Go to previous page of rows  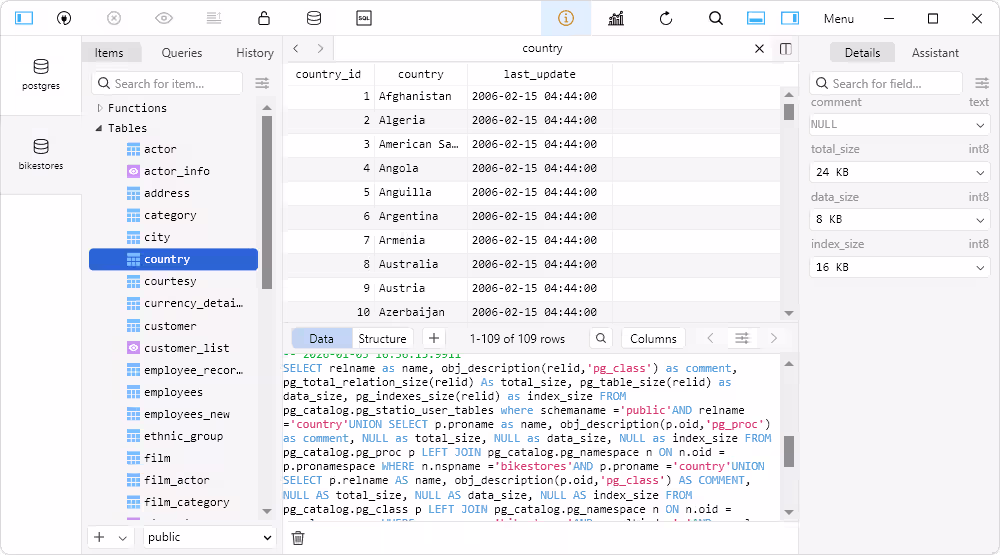[710, 338]
